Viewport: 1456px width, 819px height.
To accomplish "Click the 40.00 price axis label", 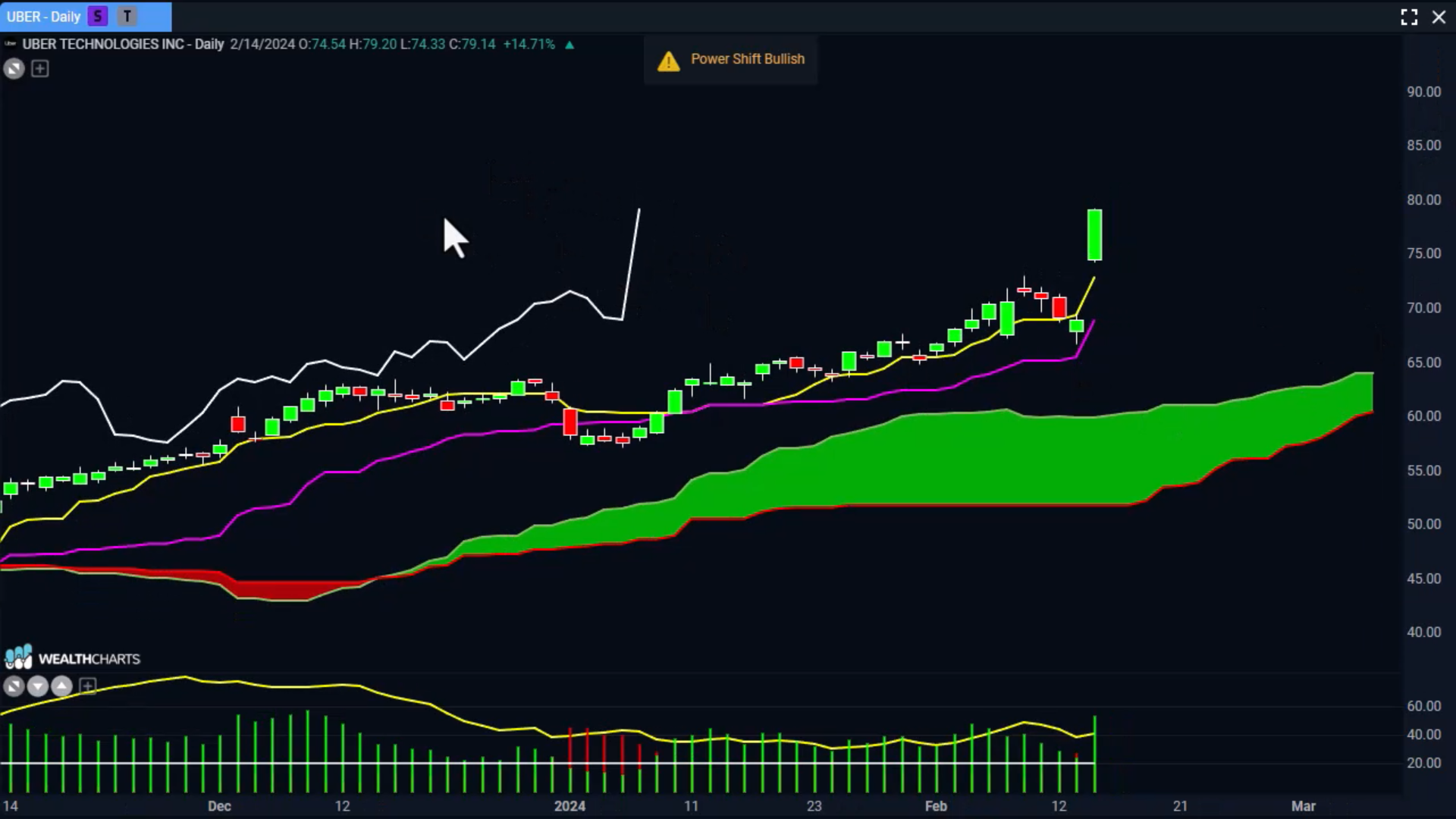I will [x=1423, y=632].
